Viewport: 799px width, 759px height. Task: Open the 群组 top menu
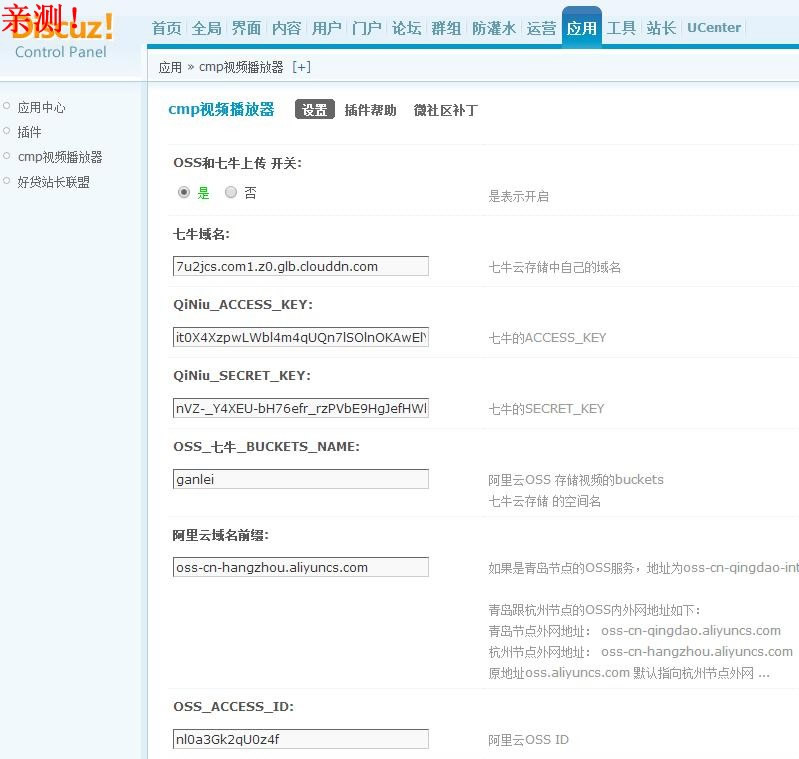point(446,28)
